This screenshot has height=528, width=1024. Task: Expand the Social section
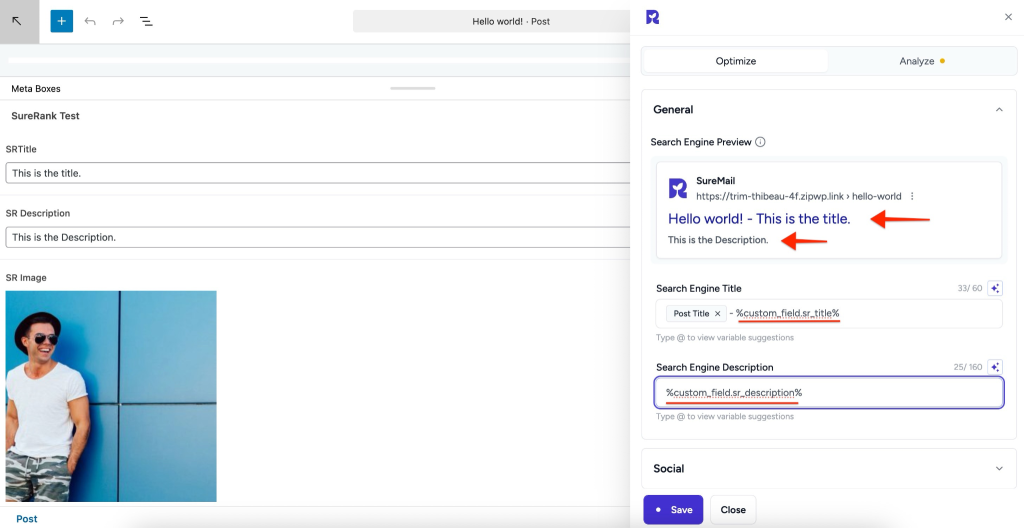pos(999,469)
